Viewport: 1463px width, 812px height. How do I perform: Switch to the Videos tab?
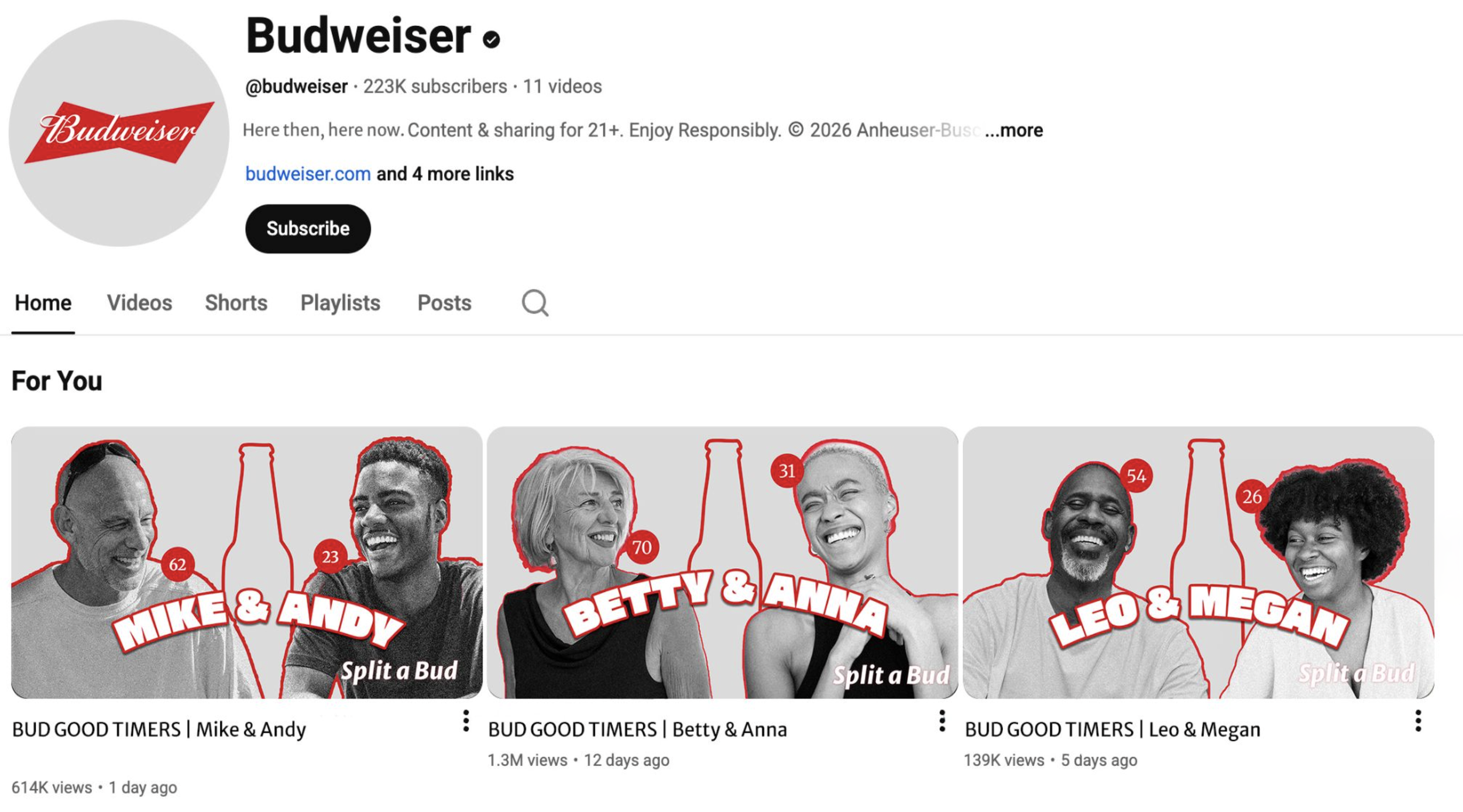click(139, 303)
